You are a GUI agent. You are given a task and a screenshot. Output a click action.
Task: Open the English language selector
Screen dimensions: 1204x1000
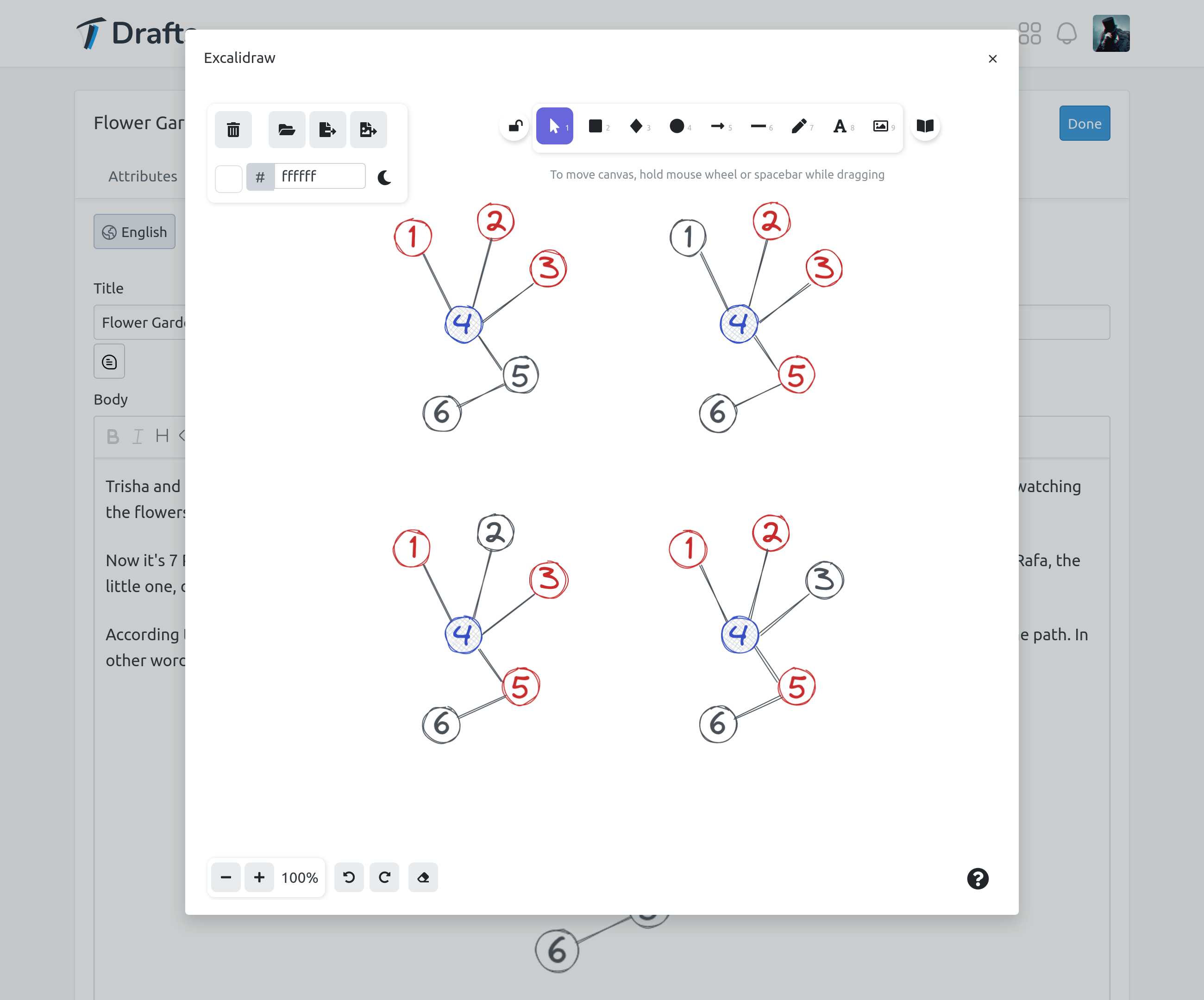click(134, 231)
